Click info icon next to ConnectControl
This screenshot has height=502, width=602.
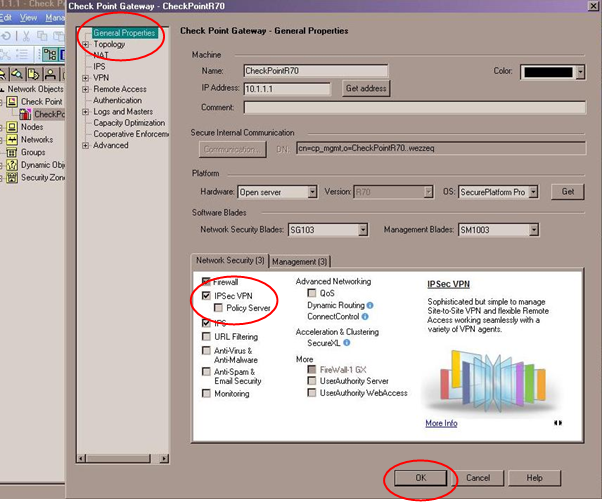pos(365,317)
